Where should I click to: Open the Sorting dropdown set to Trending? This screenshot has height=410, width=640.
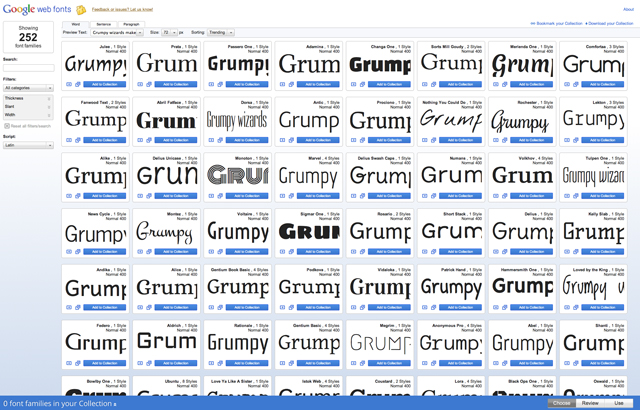click(x=221, y=32)
